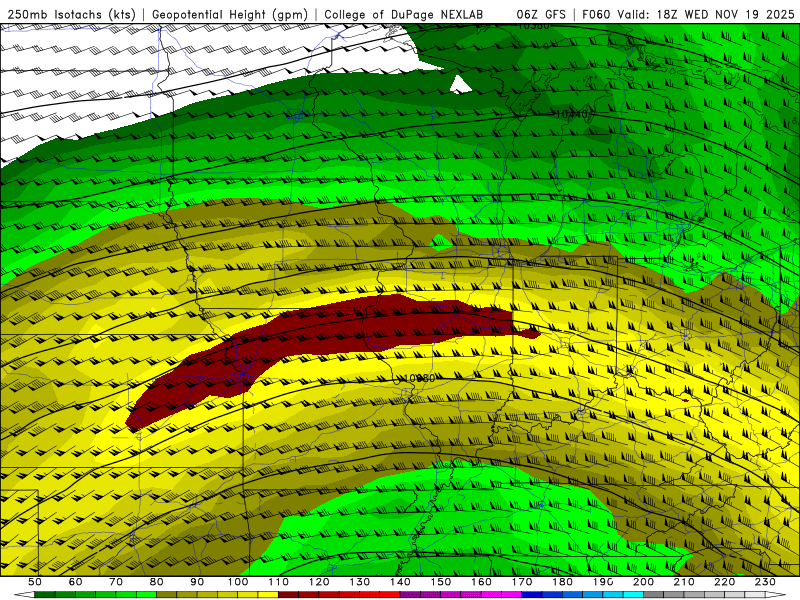Click the '190' color scale label
800x600 pixels.
point(603,582)
